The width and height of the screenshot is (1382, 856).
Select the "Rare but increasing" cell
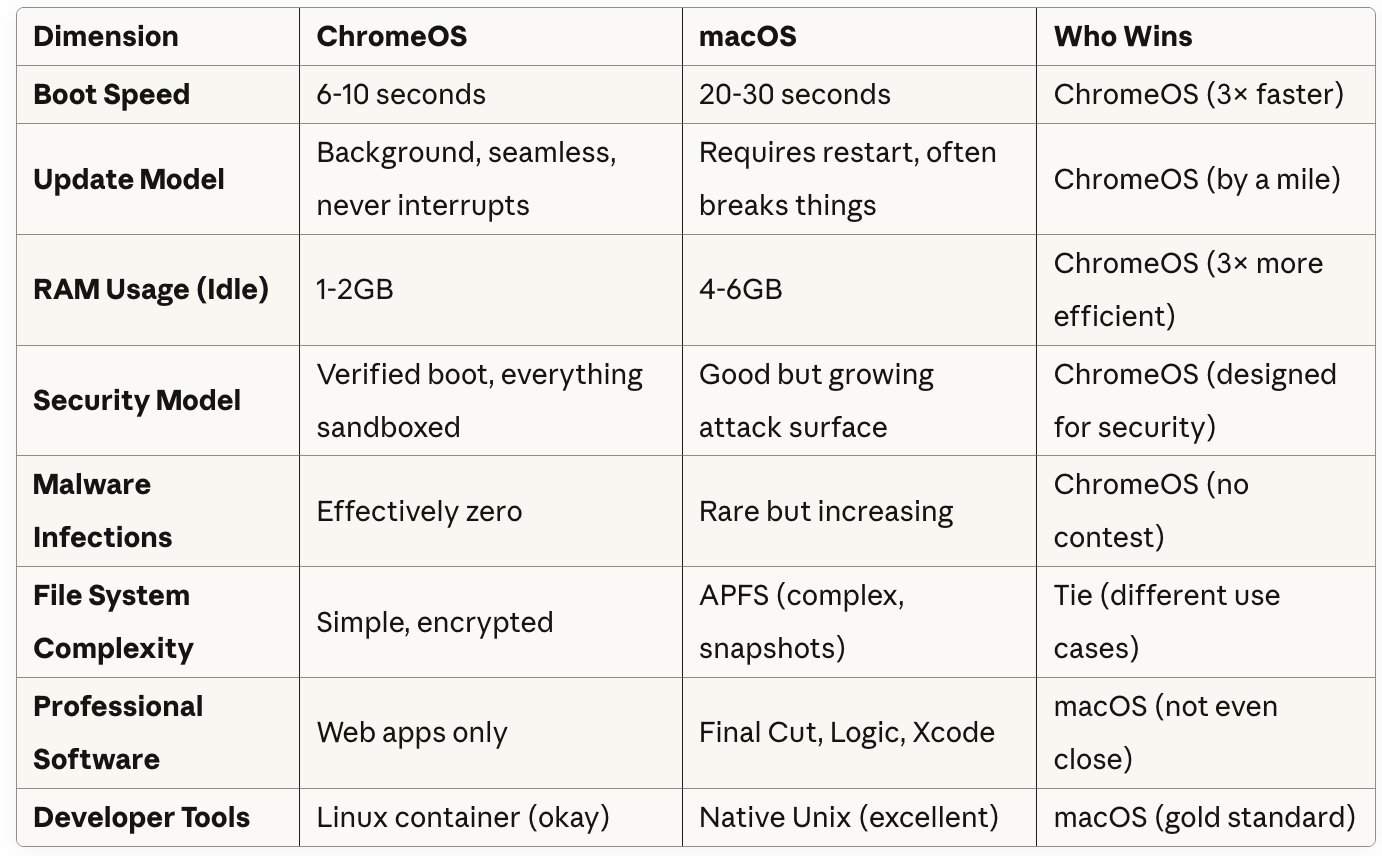coord(825,512)
